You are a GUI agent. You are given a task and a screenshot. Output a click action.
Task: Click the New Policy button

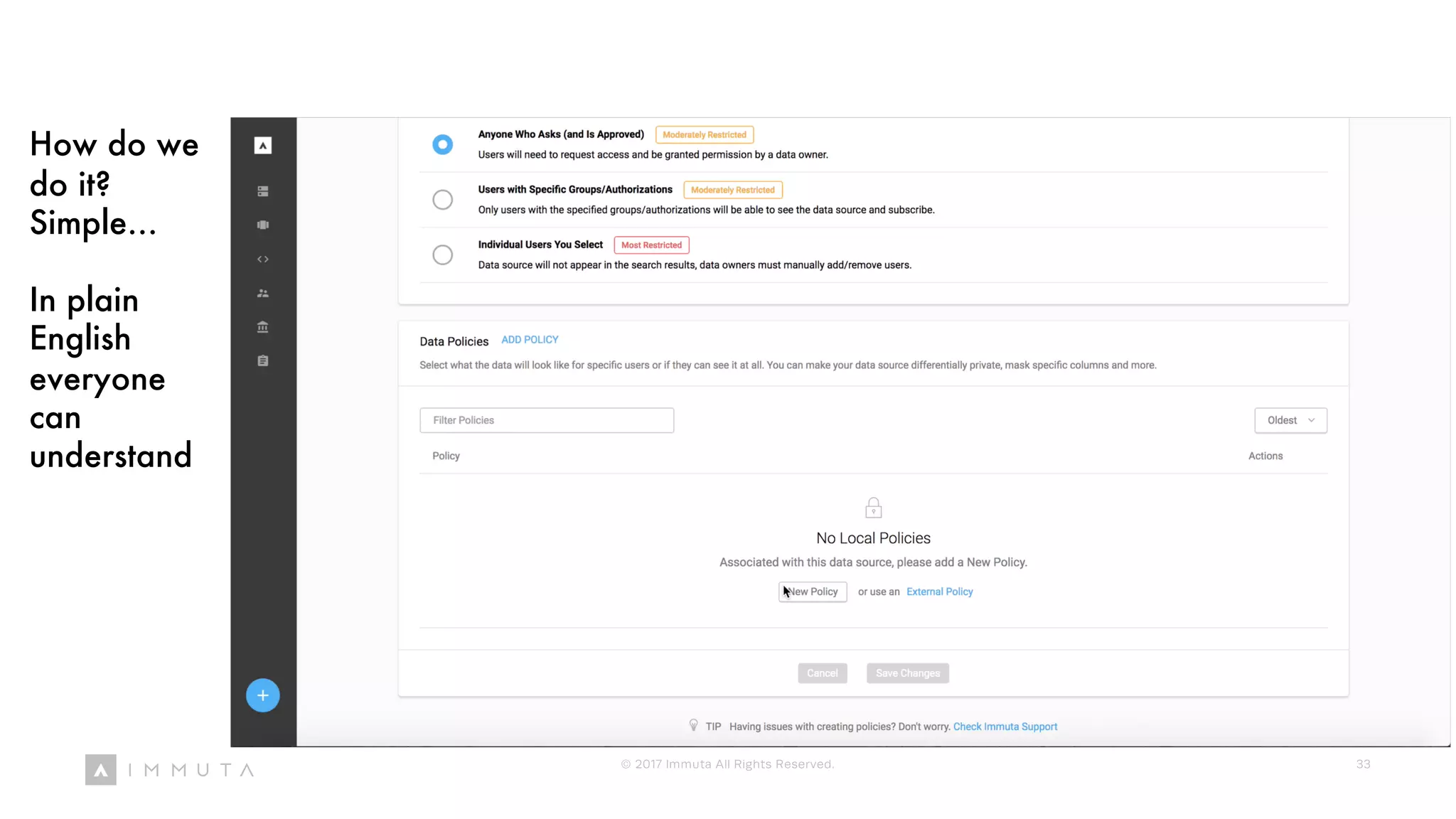pyautogui.click(x=813, y=591)
